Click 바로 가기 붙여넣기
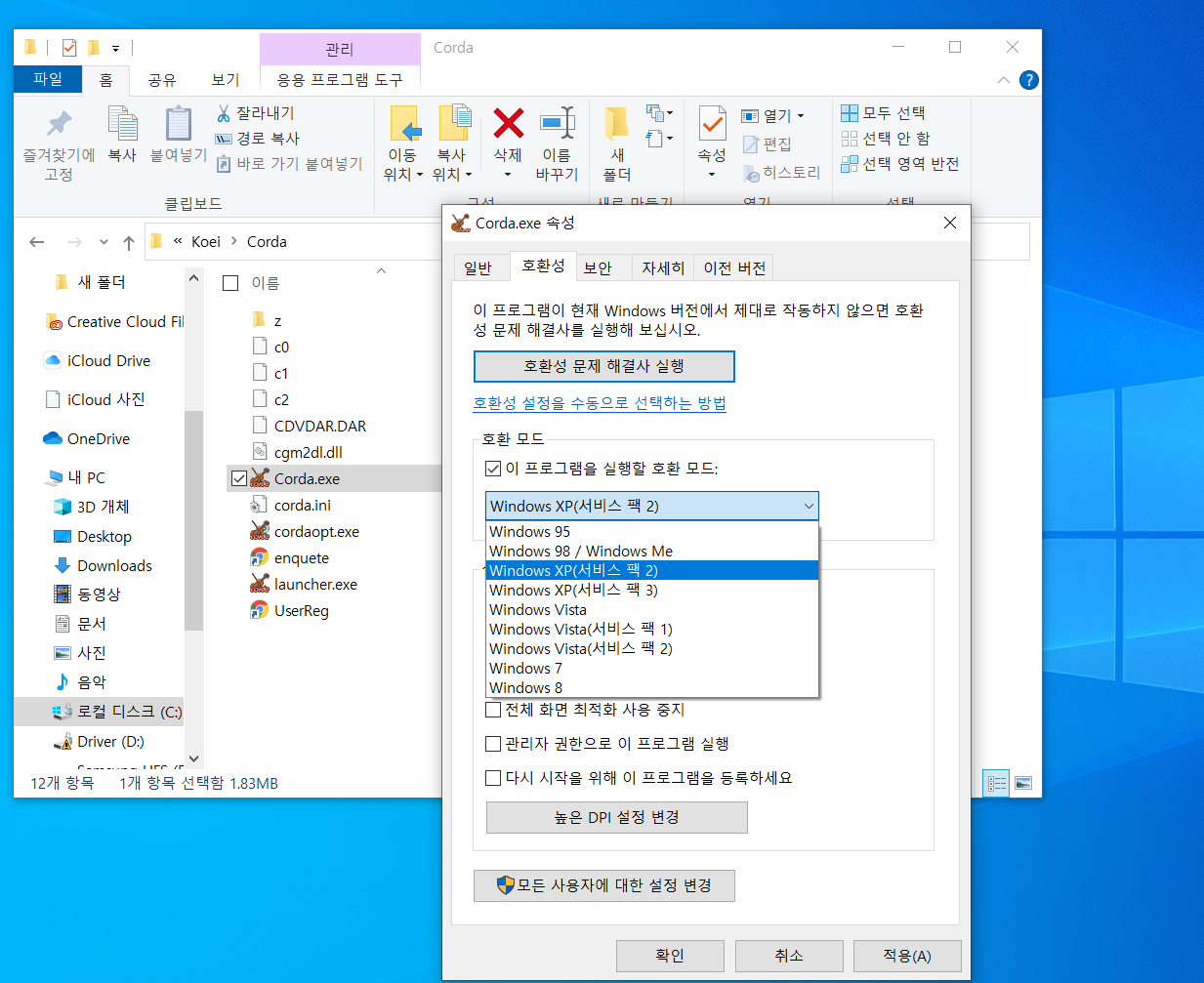The width and height of the screenshot is (1204, 983). pos(288,164)
